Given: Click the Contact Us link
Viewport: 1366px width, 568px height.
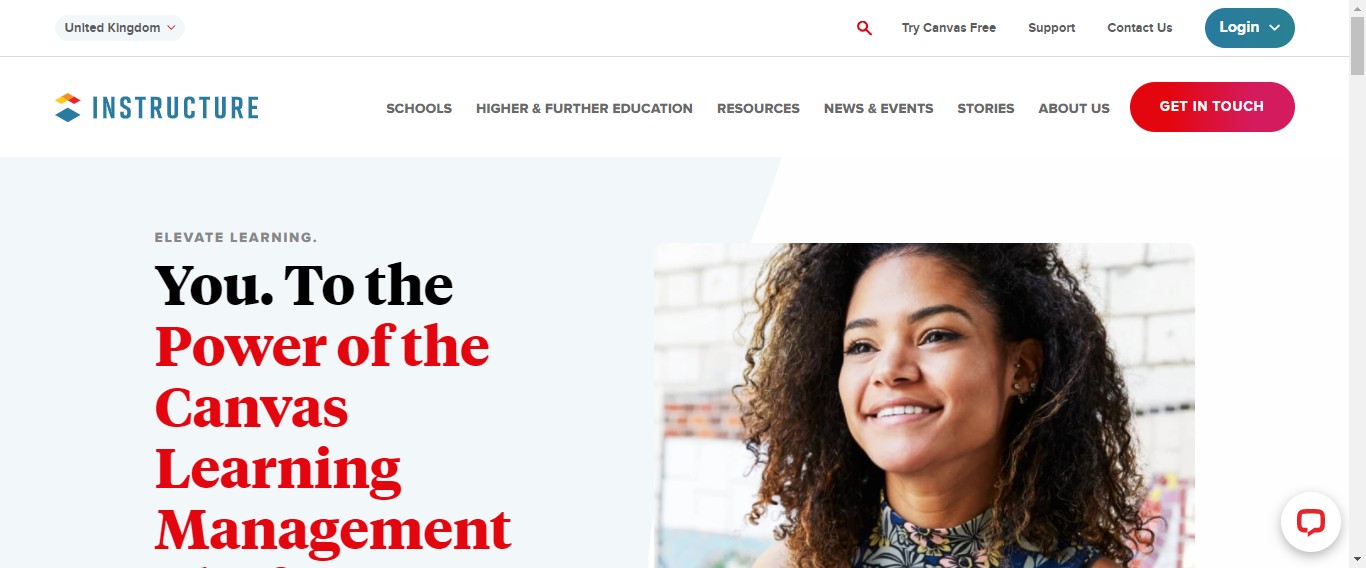Looking at the screenshot, I should [x=1140, y=28].
